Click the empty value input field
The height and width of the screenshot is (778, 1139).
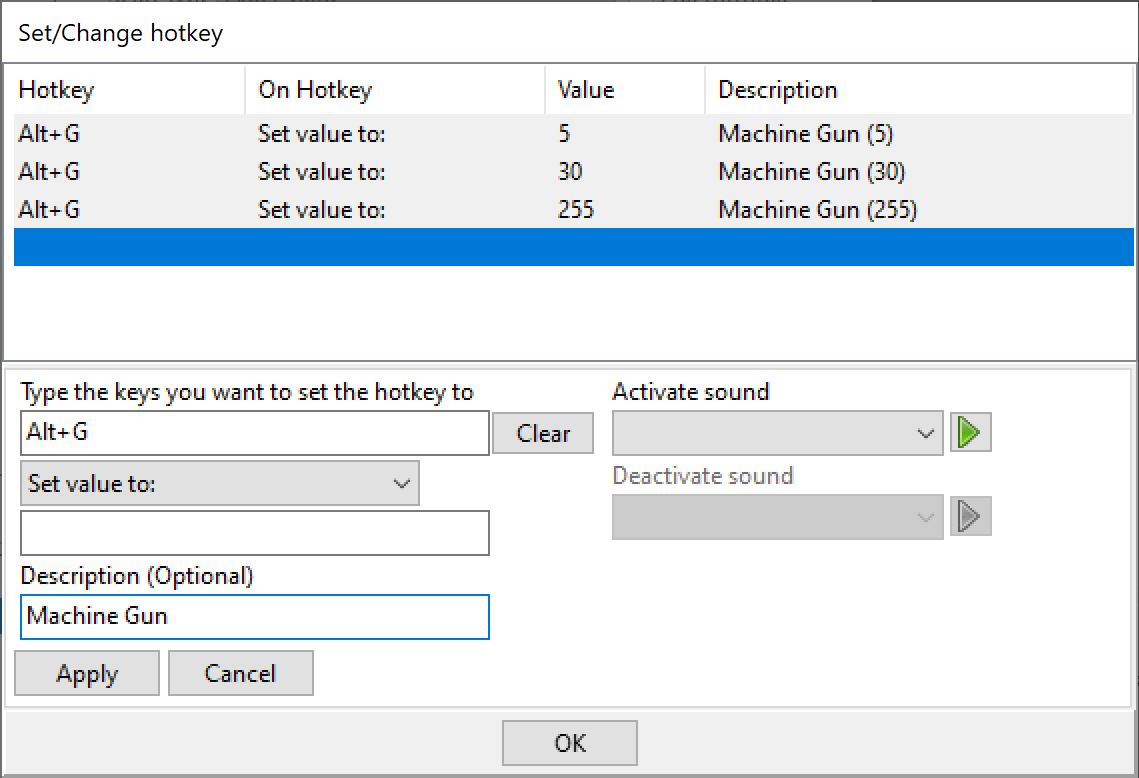254,533
